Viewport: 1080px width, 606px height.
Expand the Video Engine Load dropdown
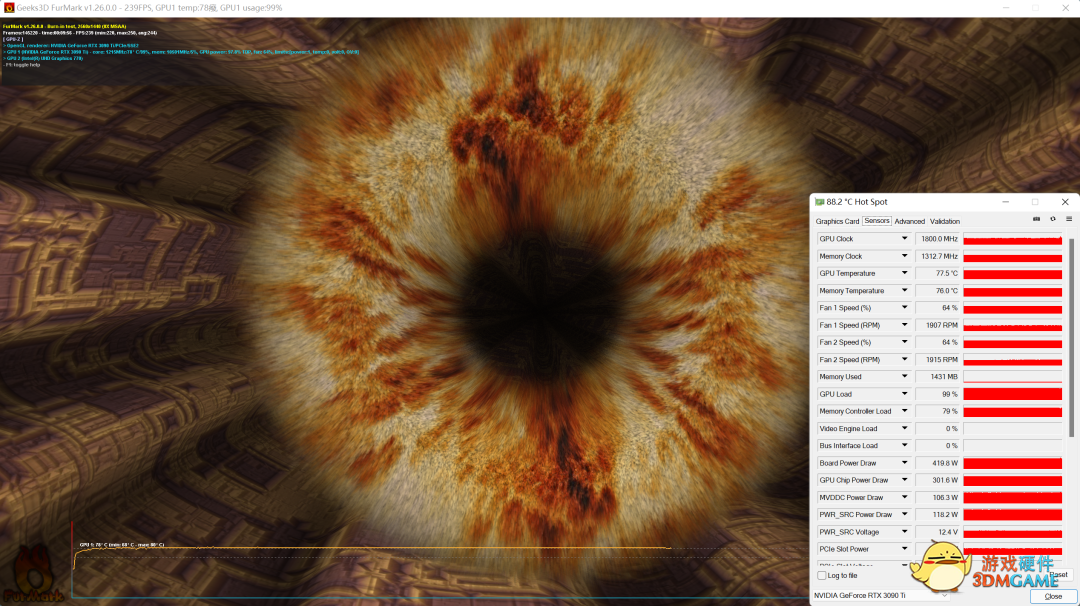tap(904, 428)
